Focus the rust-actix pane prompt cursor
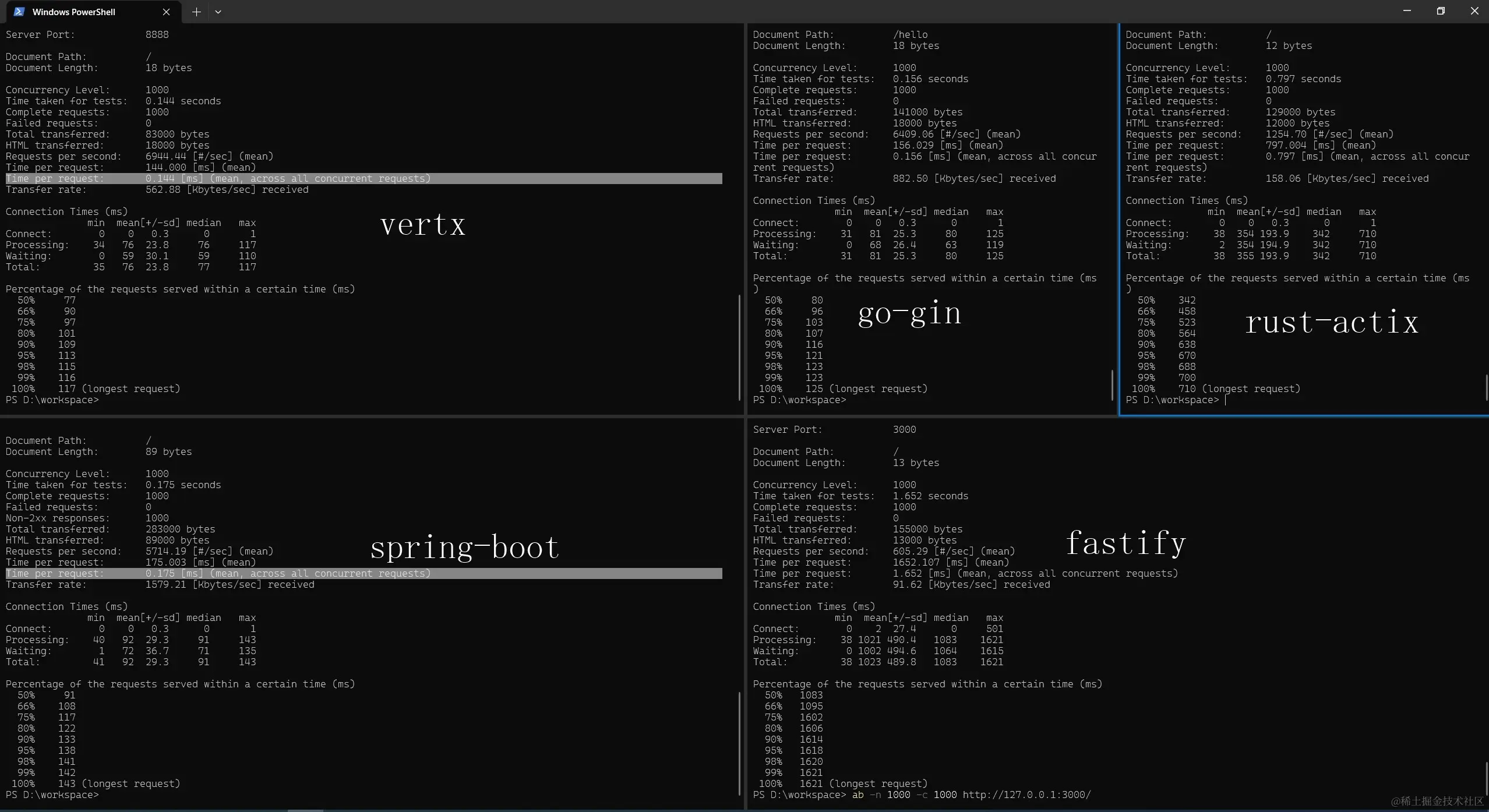Screen dimensions: 1489x812 point(1225,400)
